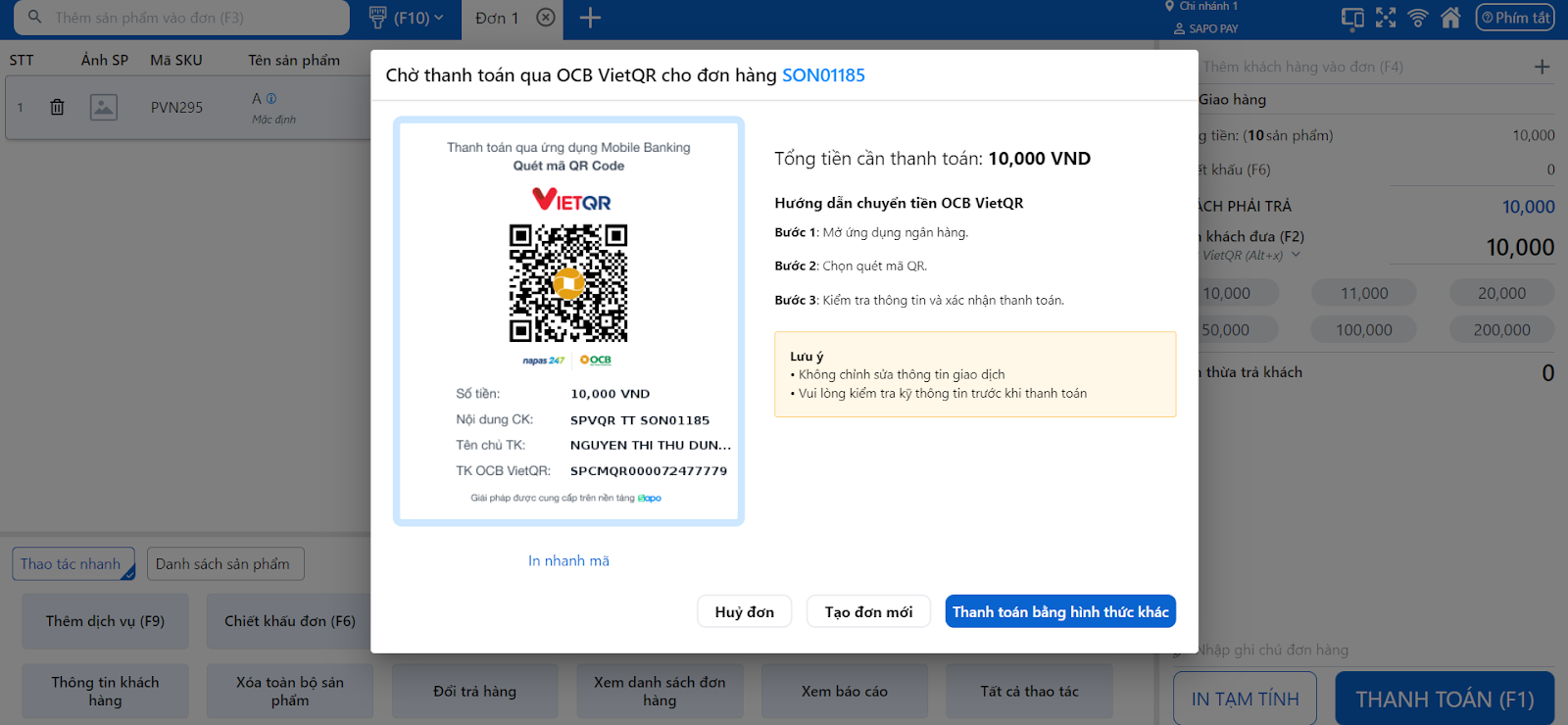The width and height of the screenshot is (1568, 725).
Task: Click the Huỷ đơn button
Action: coord(744,612)
